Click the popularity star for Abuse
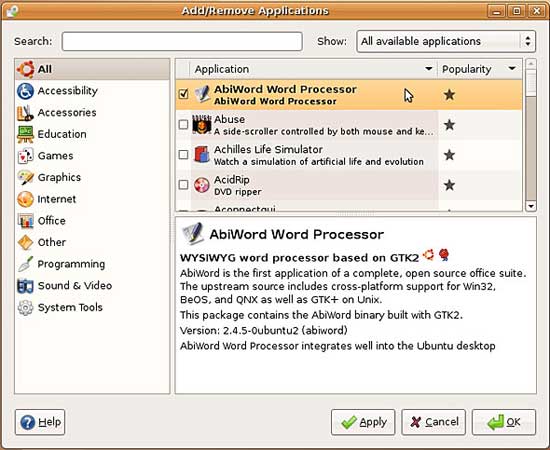550x450 pixels. pyautogui.click(x=449, y=125)
